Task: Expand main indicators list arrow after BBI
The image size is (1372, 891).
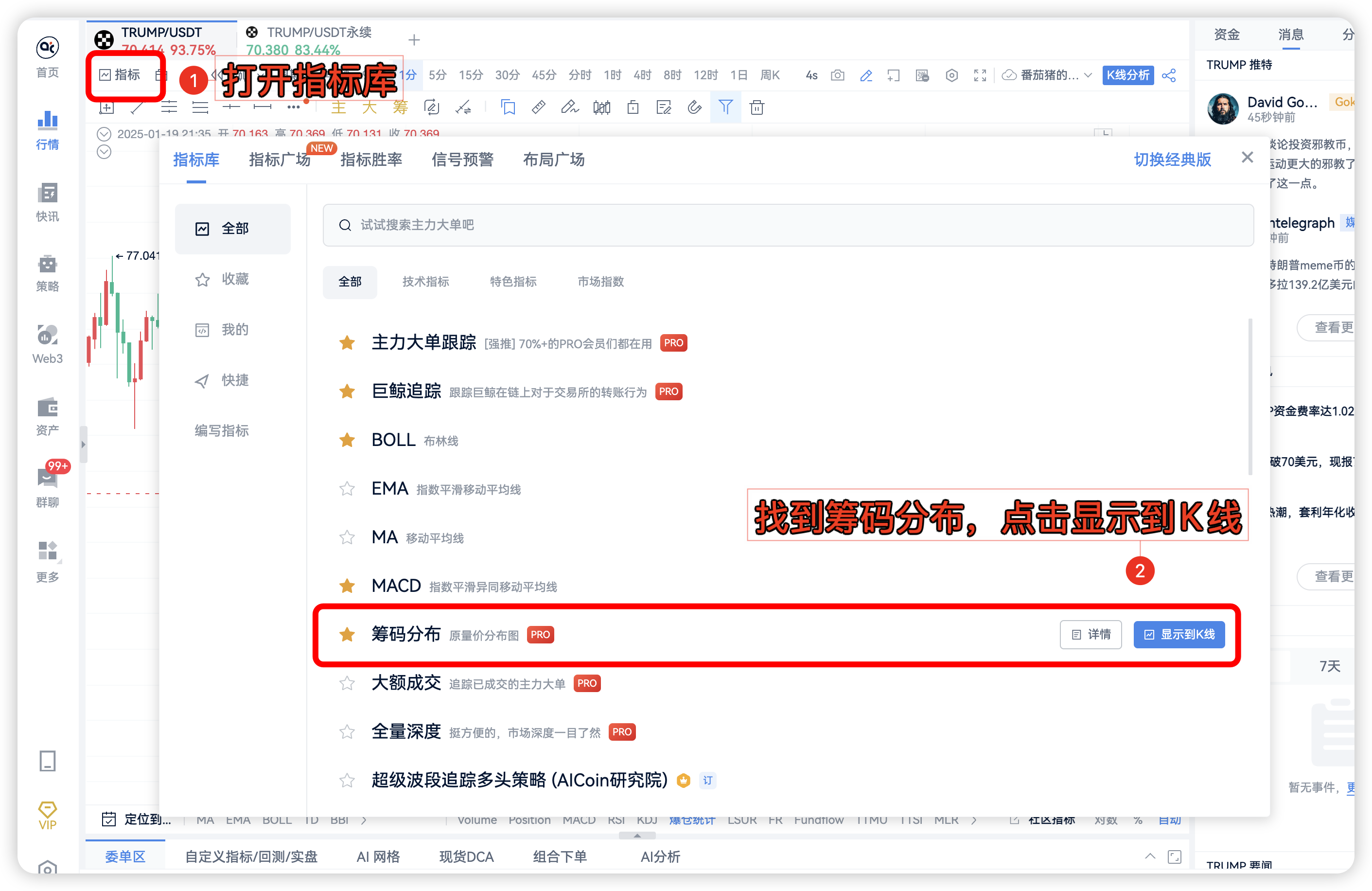Action: (x=364, y=820)
